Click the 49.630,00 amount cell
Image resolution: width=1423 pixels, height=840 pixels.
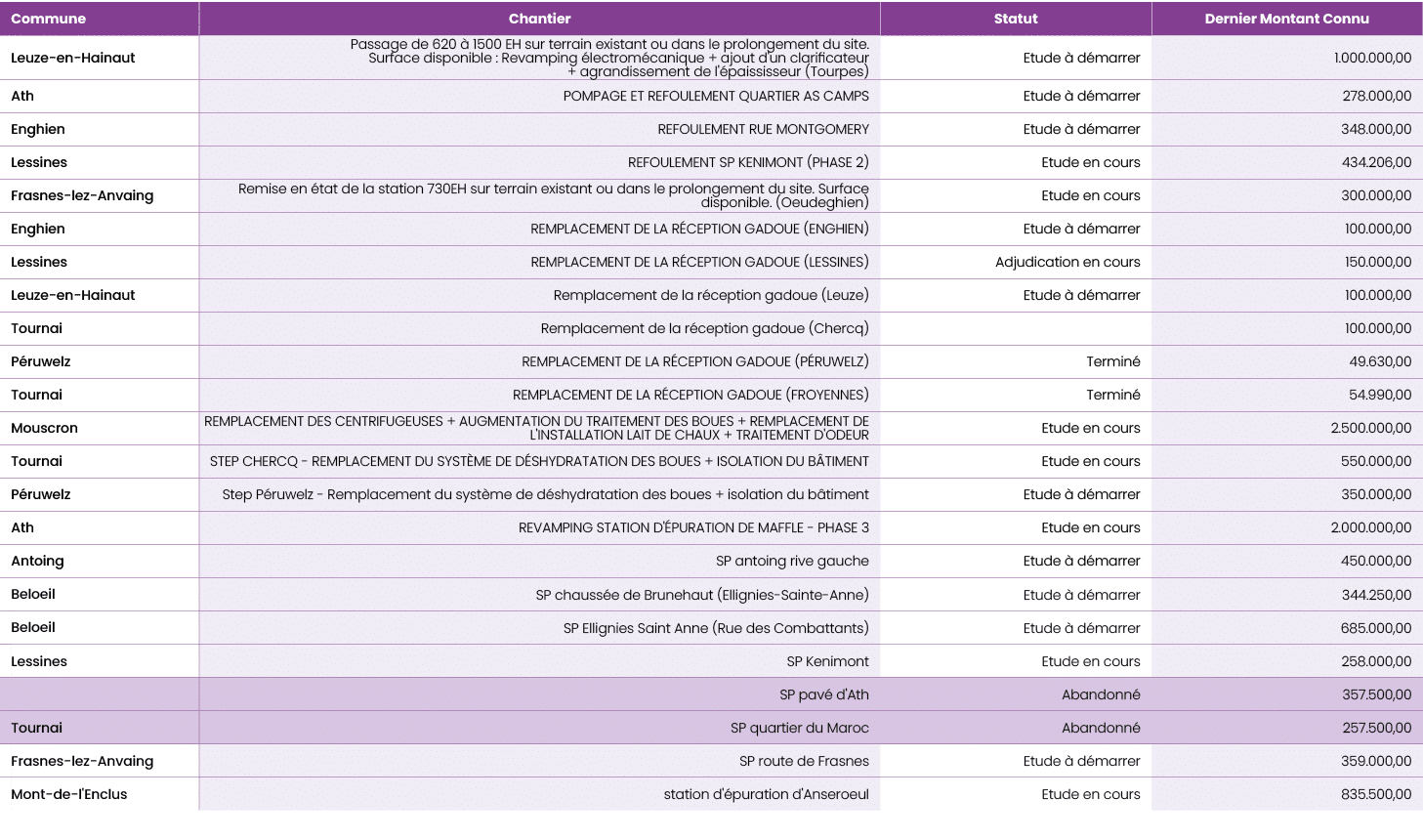coord(1380,361)
